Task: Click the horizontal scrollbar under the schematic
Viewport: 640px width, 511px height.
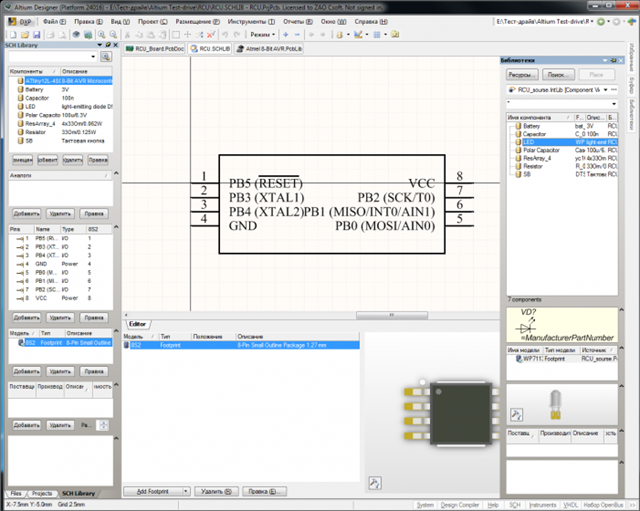Action: click(391, 315)
